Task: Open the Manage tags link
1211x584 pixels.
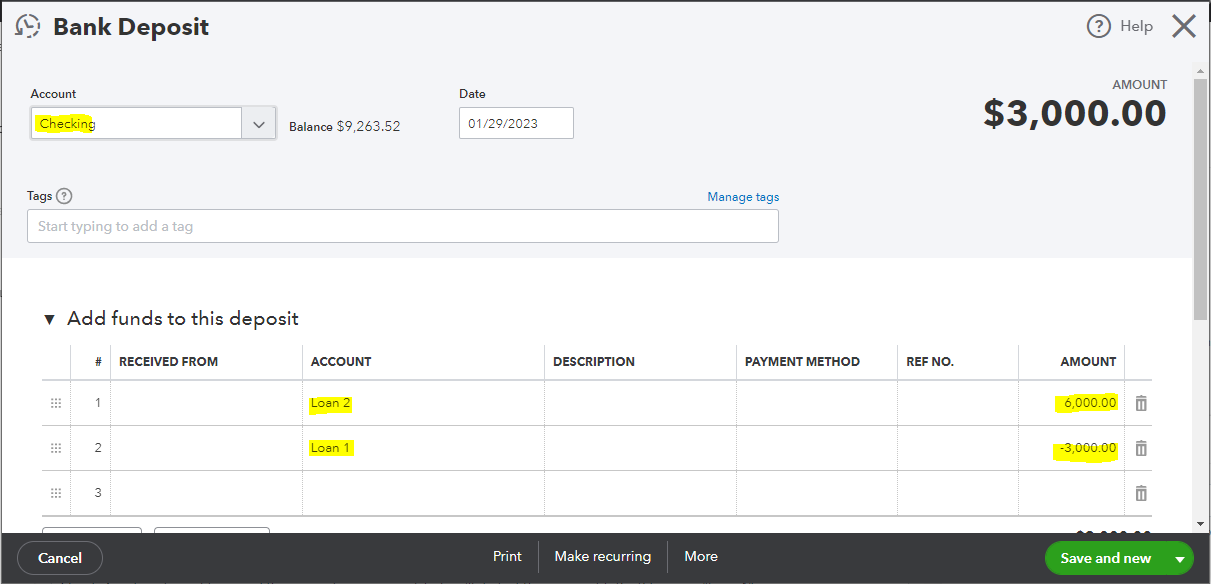Action: pyautogui.click(x=743, y=197)
